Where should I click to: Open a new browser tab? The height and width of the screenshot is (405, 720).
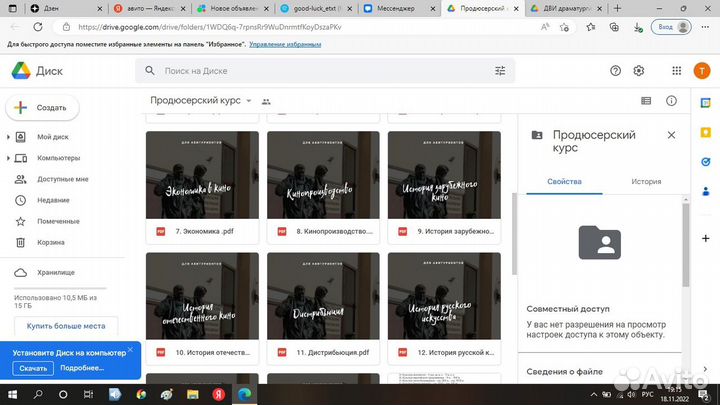coord(618,8)
